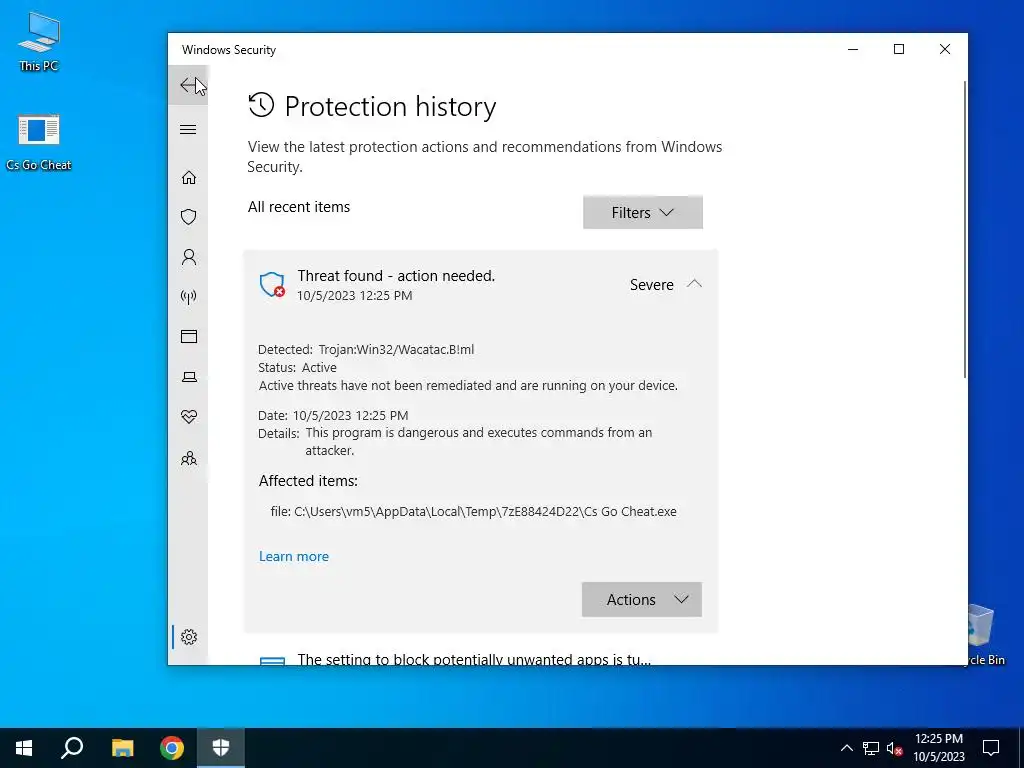Open network status tray icon

[871, 748]
